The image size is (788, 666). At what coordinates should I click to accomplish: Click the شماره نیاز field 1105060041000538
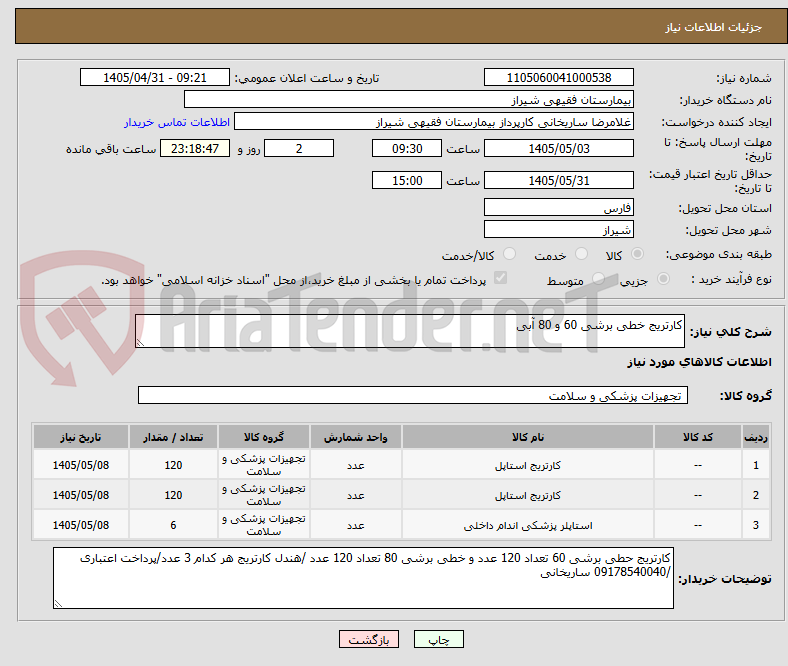(x=558, y=77)
